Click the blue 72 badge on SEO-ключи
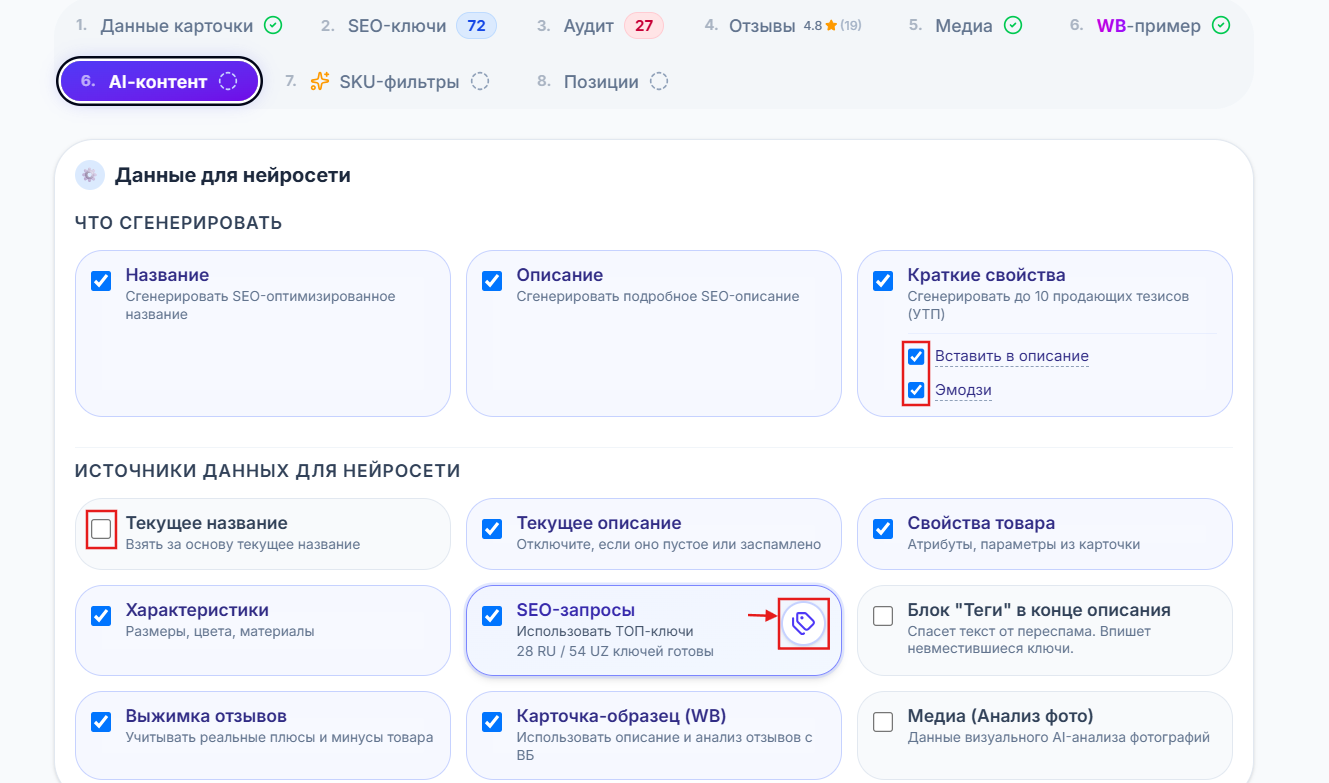 (476, 25)
